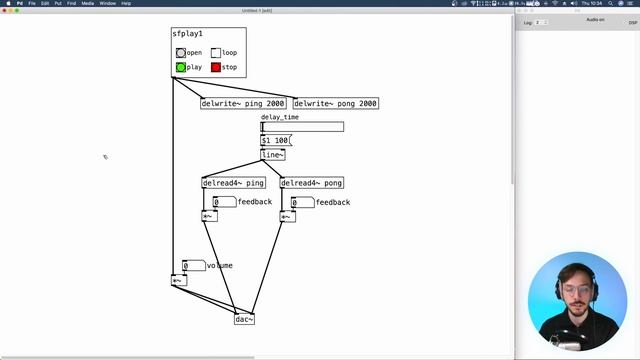Select the delwrite~ pong 2000 object
This screenshot has height=360, width=640.
click(x=336, y=103)
